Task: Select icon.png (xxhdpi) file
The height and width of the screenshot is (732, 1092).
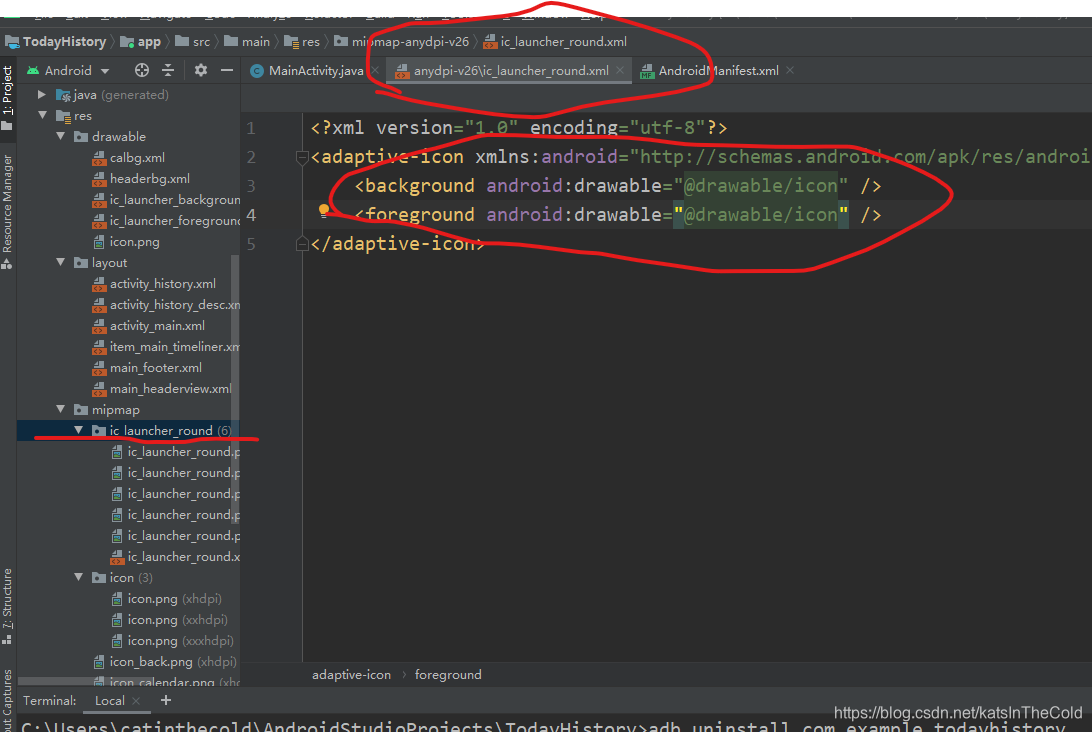Action: click(x=169, y=619)
